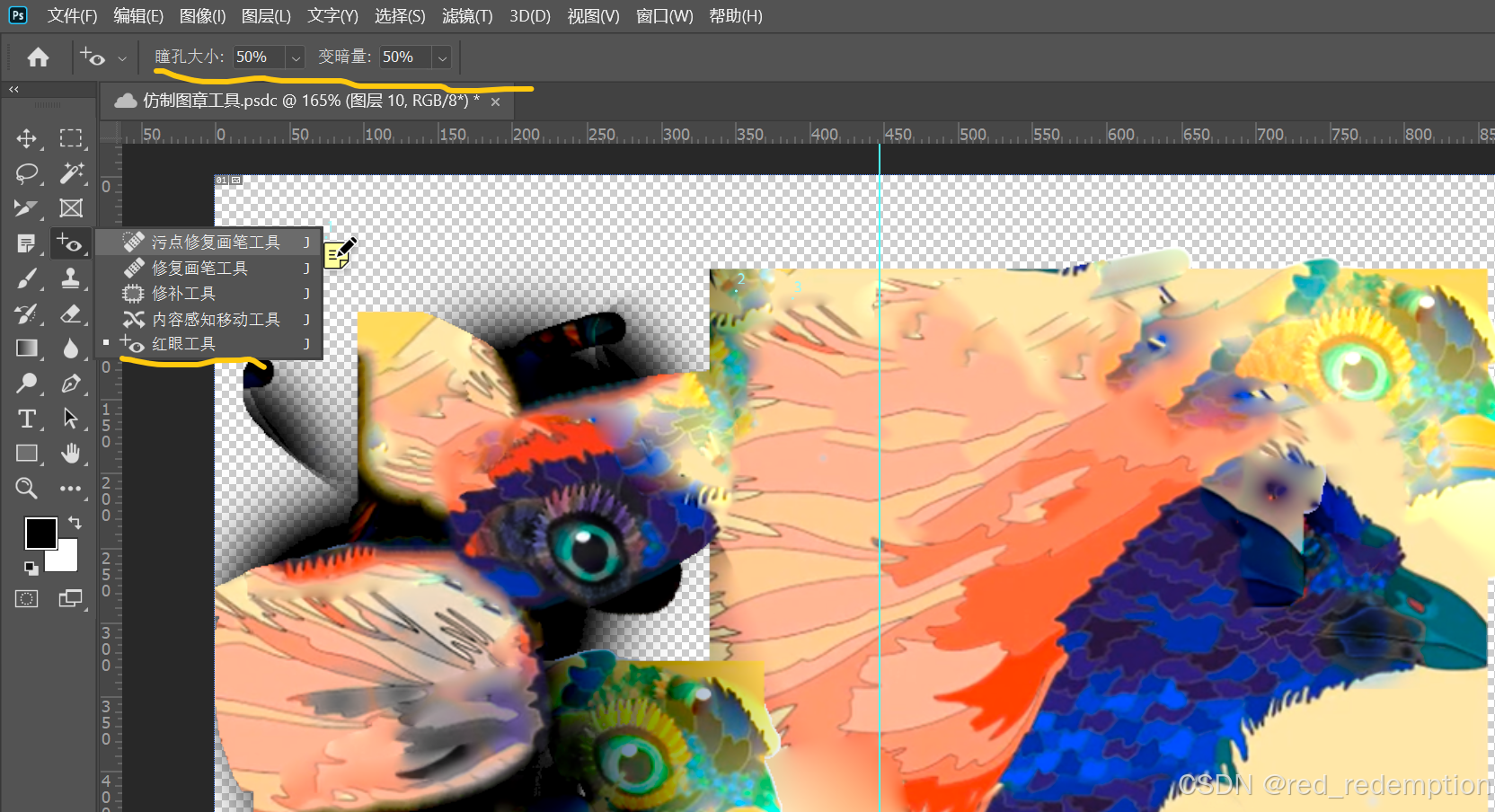The height and width of the screenshot is (812, 1495).
Task: Click the Photoshop Ps logo icon
Action: [x=18, y=15]
